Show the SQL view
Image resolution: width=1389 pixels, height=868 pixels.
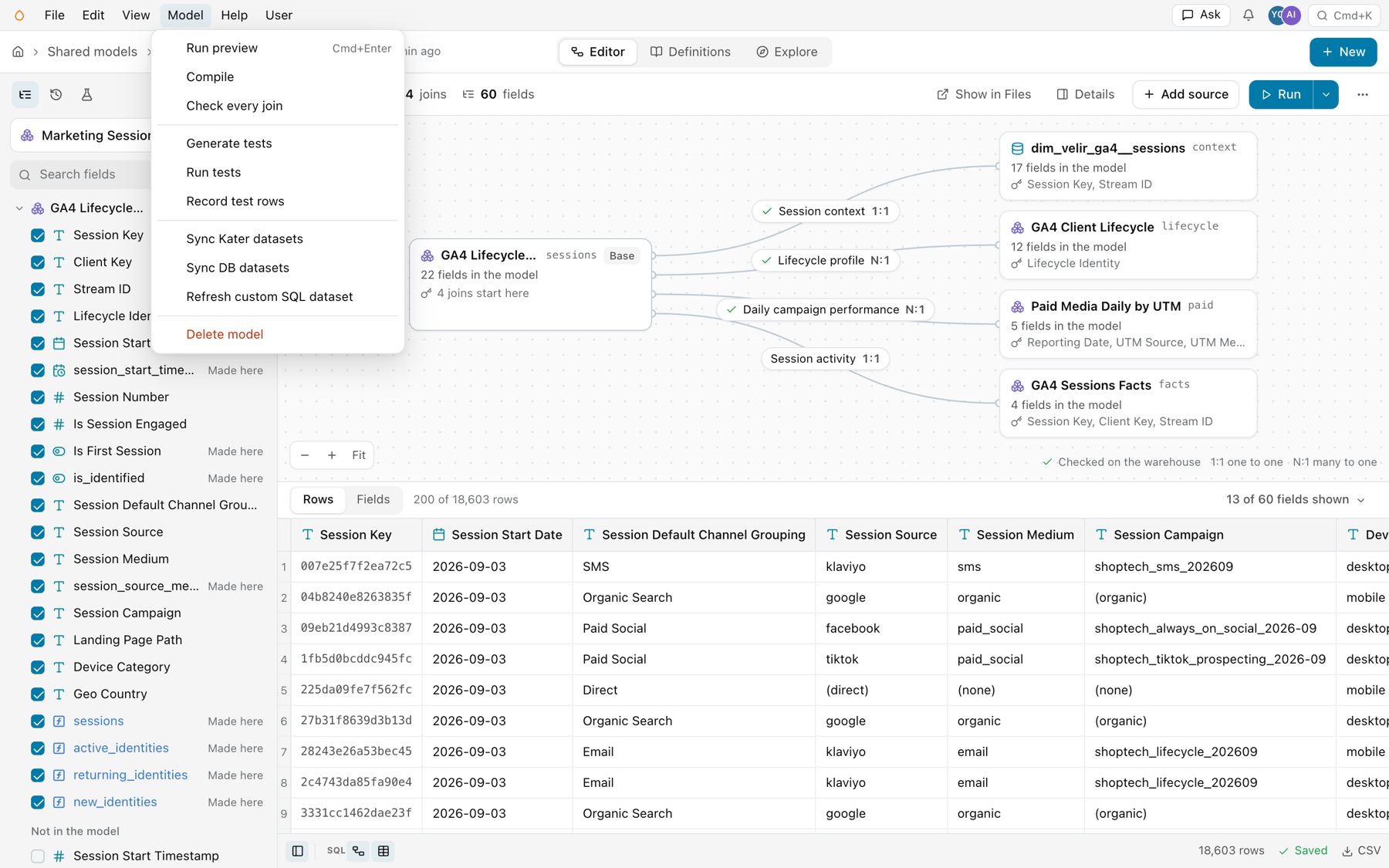pos(336,850)
